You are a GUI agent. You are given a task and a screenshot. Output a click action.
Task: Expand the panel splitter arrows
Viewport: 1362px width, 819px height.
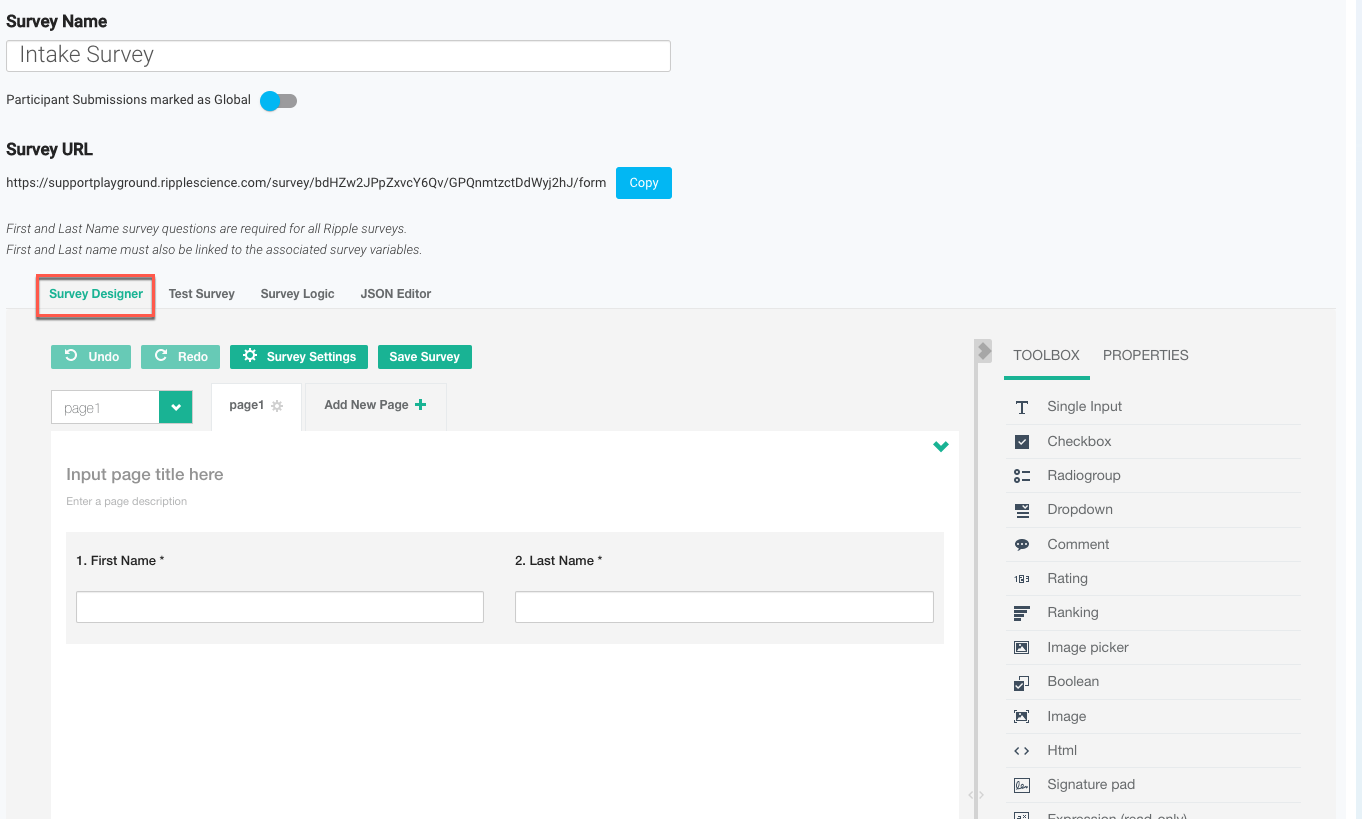pyautogui.click(x=975, y=794)
